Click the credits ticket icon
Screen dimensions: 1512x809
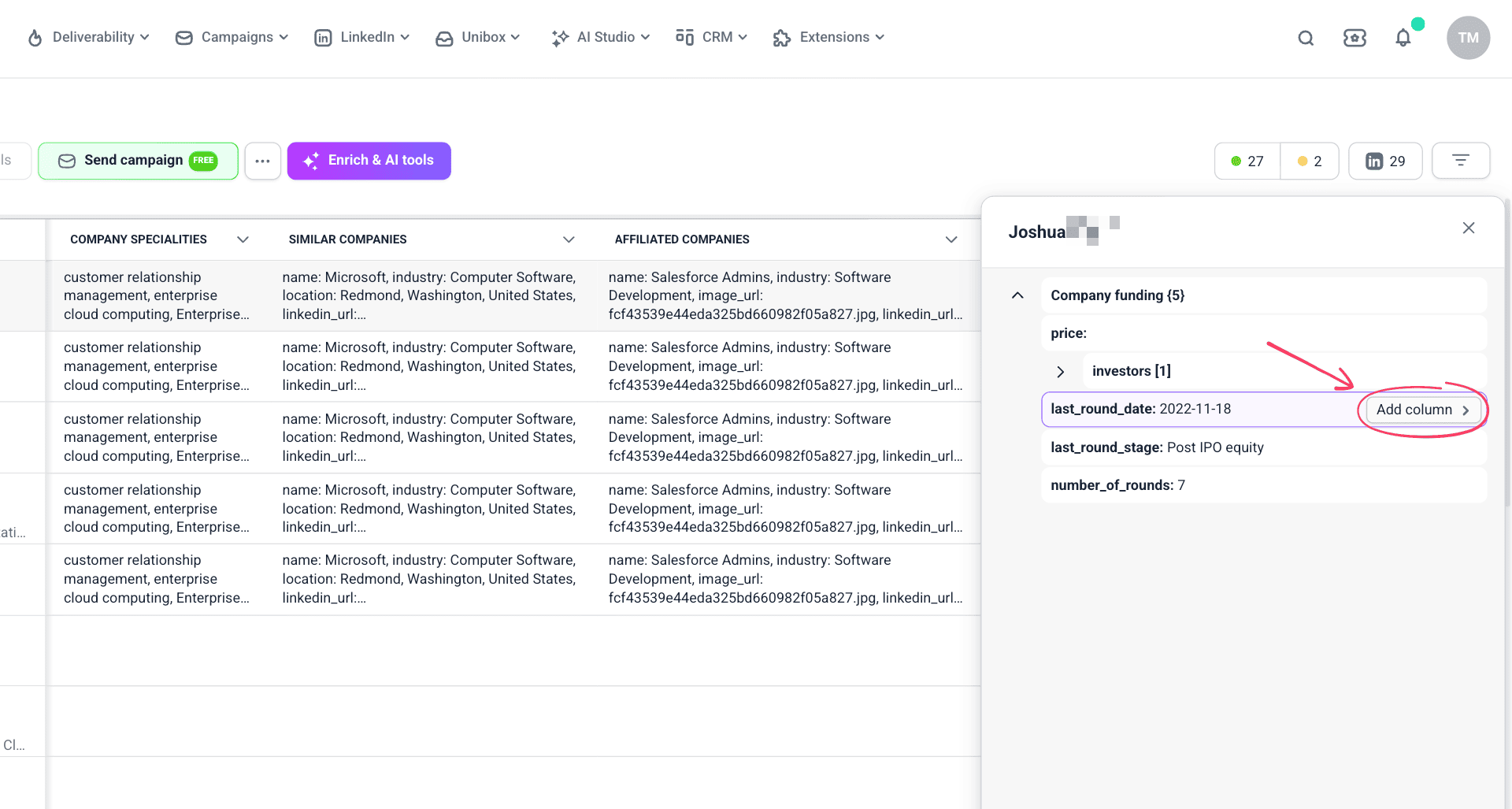point(1354,38)
